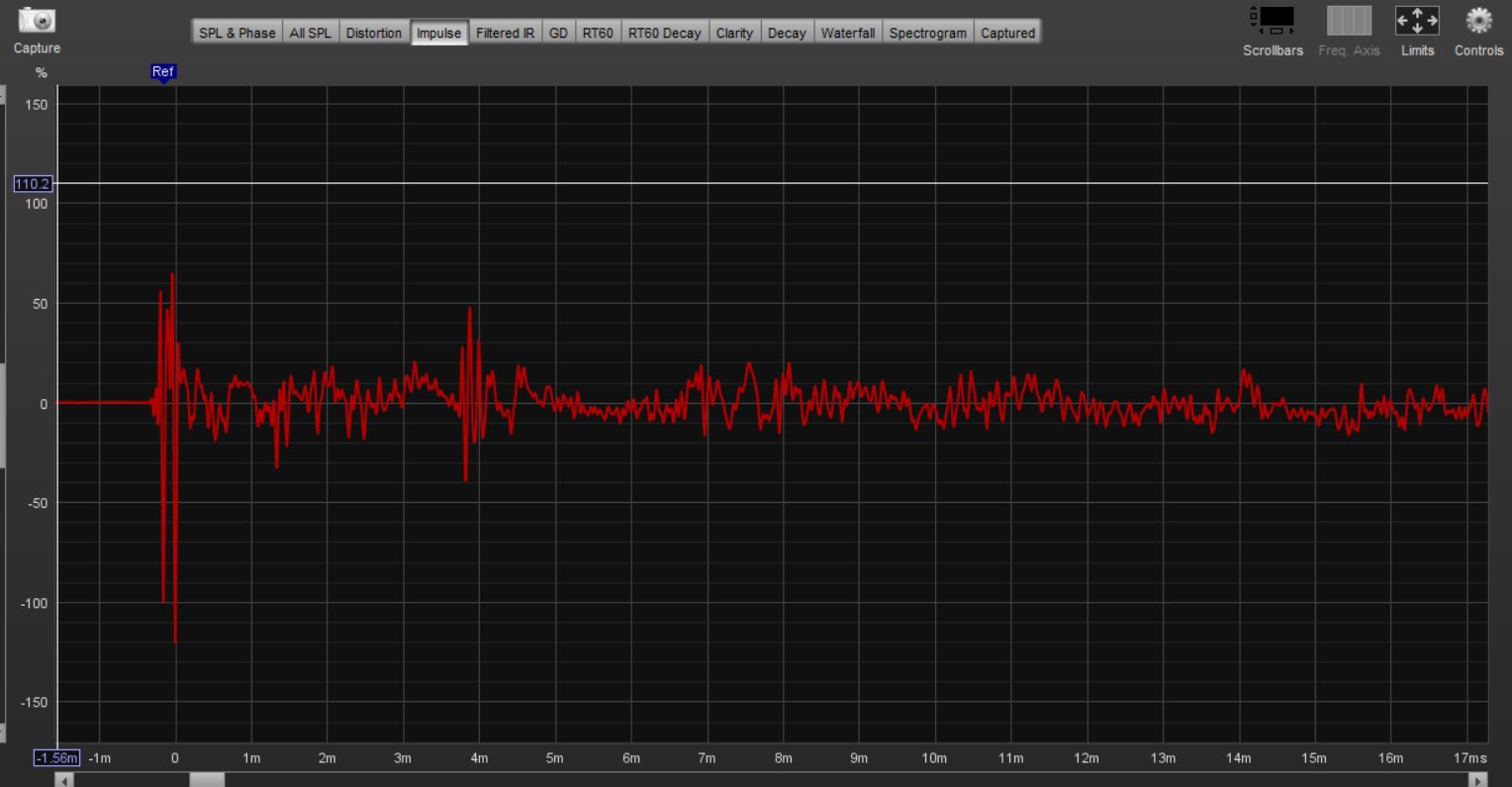Select the Clarity tab

tap(734, 33)
